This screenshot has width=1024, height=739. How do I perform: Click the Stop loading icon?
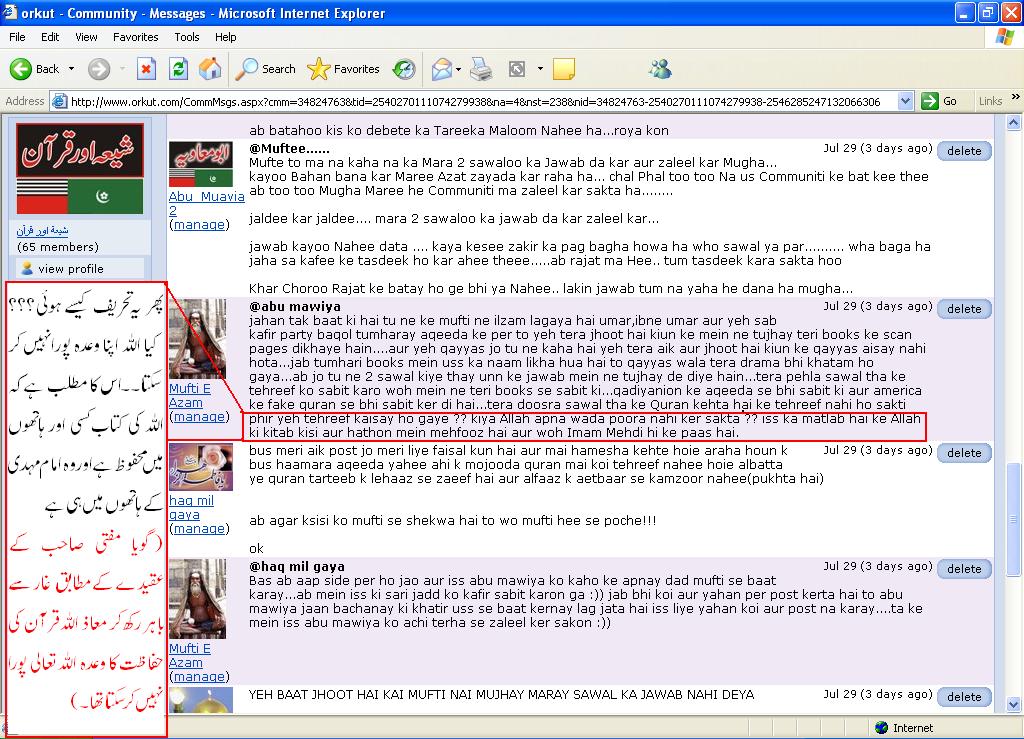[x=146, y=69]
